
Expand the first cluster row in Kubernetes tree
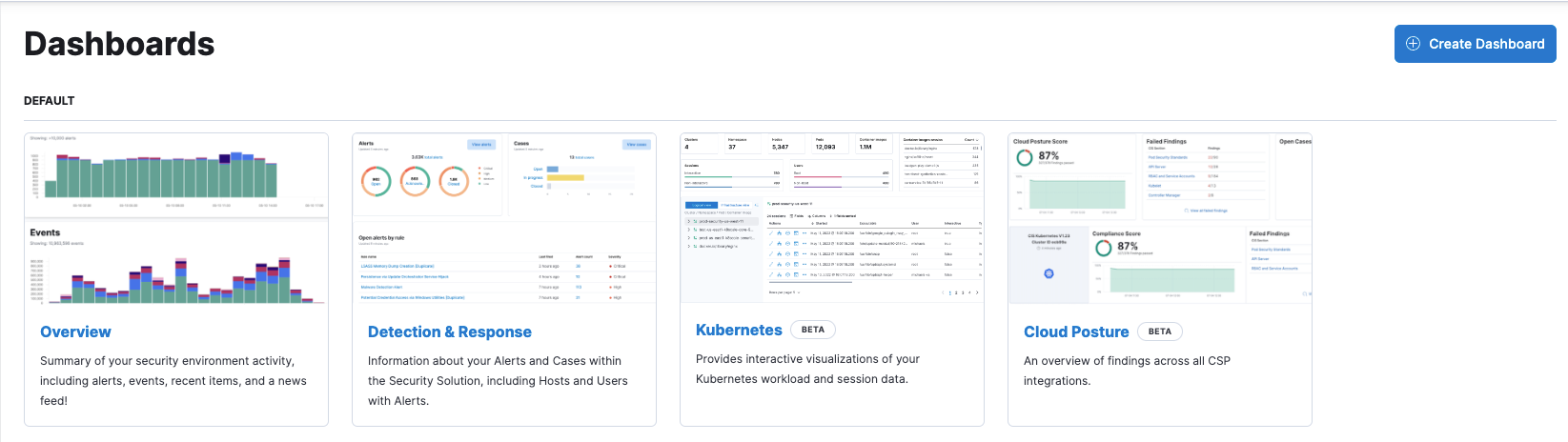[688, 221]
